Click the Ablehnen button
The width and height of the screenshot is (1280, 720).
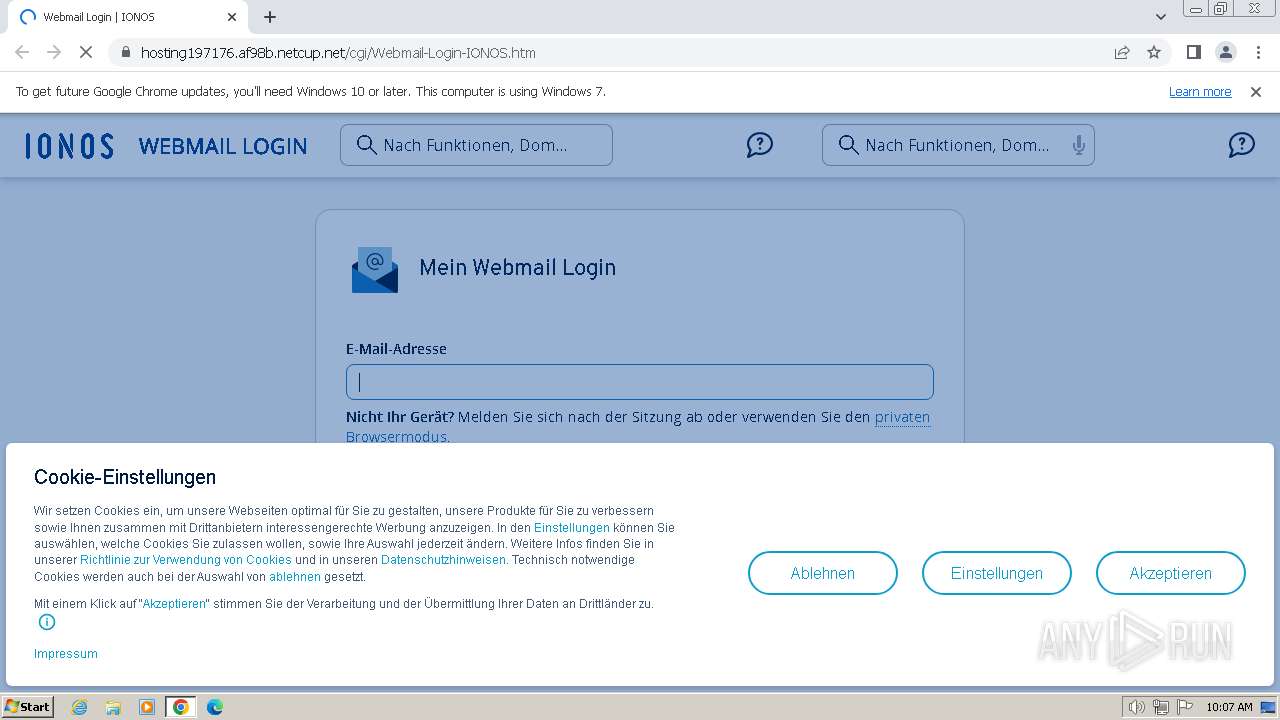tap(823, 573)
